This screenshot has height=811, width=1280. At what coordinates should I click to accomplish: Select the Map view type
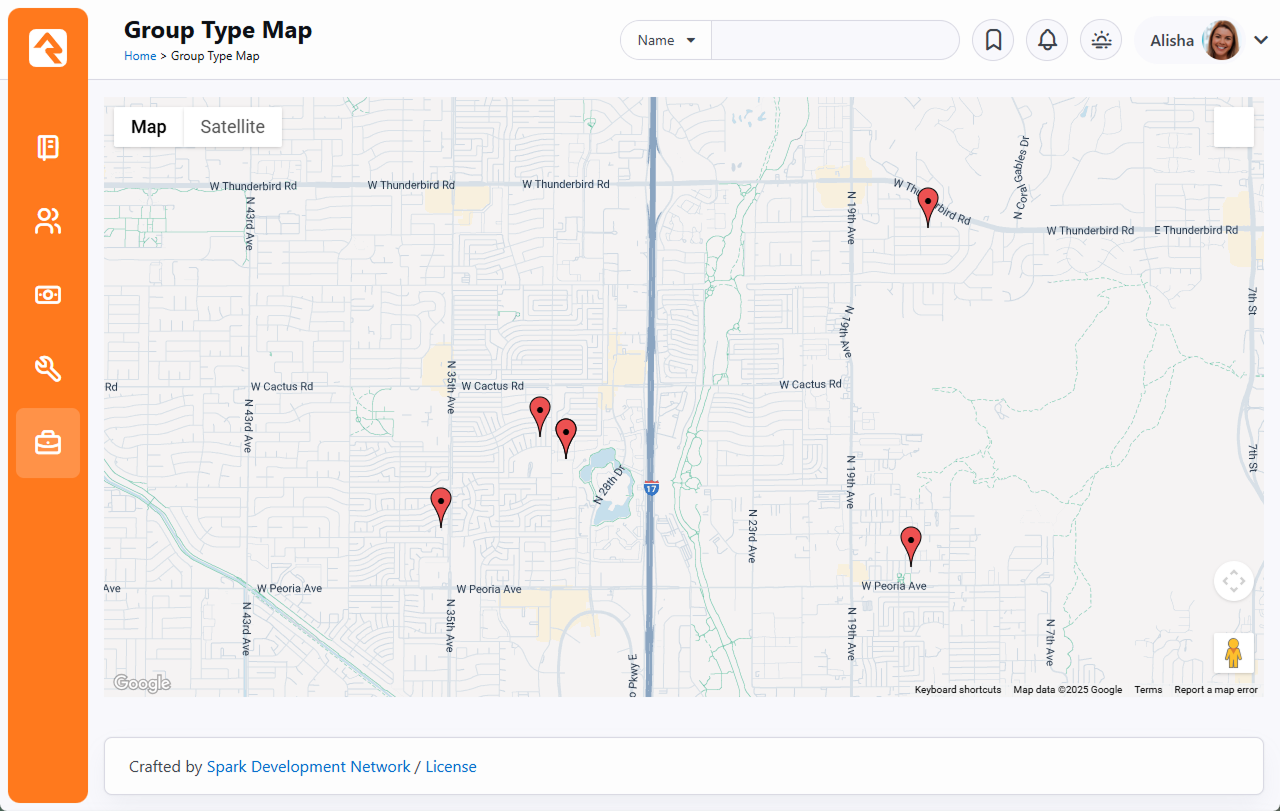149,127
